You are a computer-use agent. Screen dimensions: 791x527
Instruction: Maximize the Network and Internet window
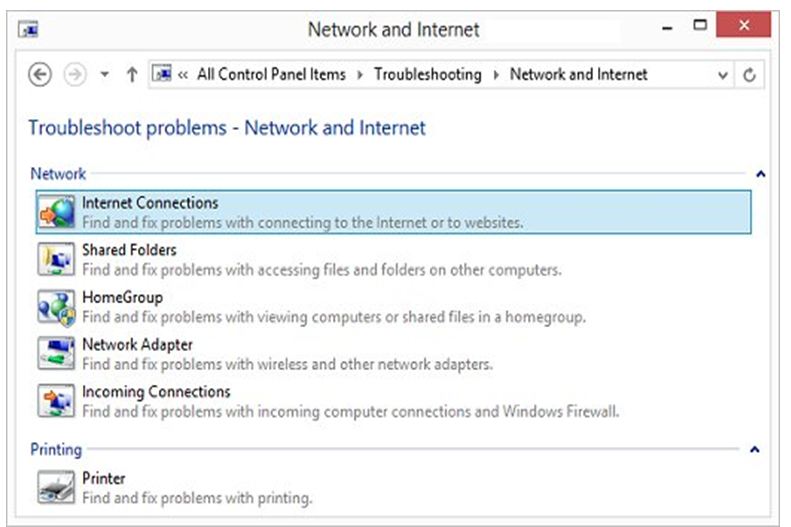(700, 26)
